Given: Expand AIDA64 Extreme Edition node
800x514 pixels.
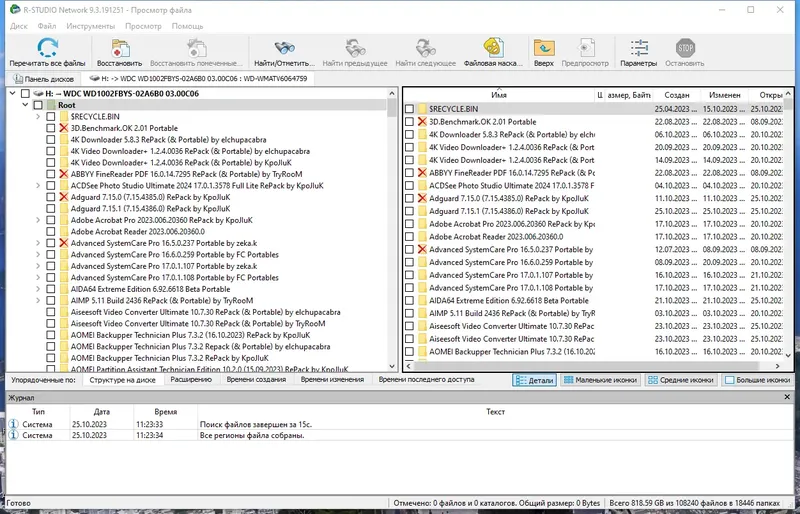Looking at the screenshot, I should pyautogui.click(x=38, y=289).
